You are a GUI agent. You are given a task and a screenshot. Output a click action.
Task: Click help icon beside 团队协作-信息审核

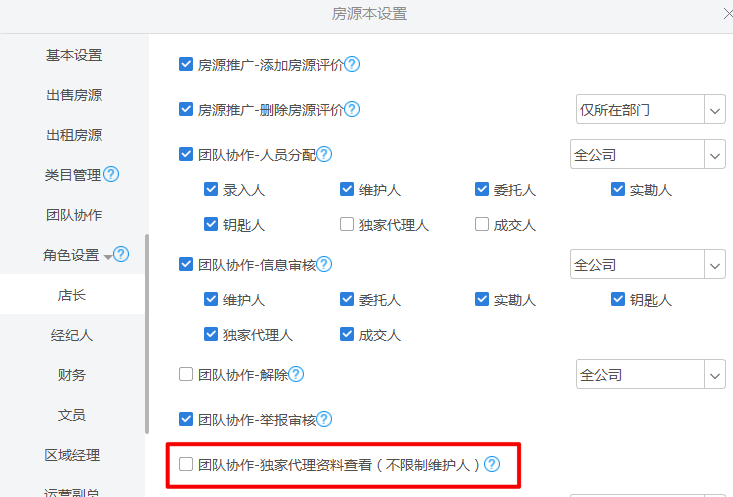(x=324, y=264)
